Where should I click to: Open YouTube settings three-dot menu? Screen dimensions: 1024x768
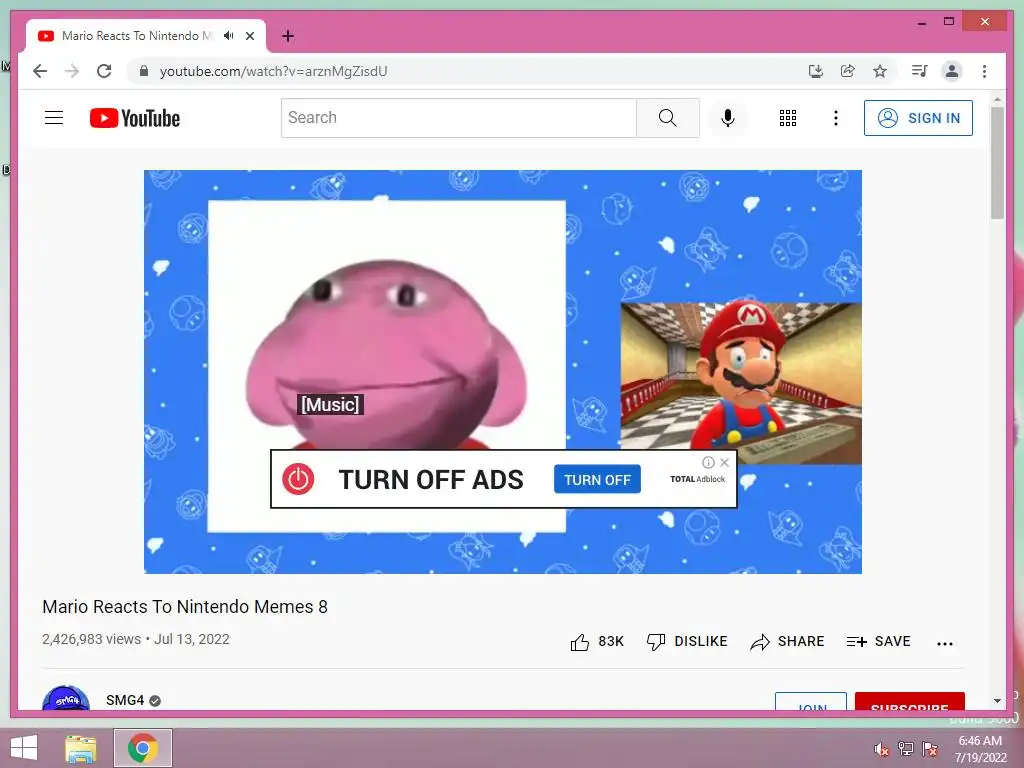tap(836, 118)
